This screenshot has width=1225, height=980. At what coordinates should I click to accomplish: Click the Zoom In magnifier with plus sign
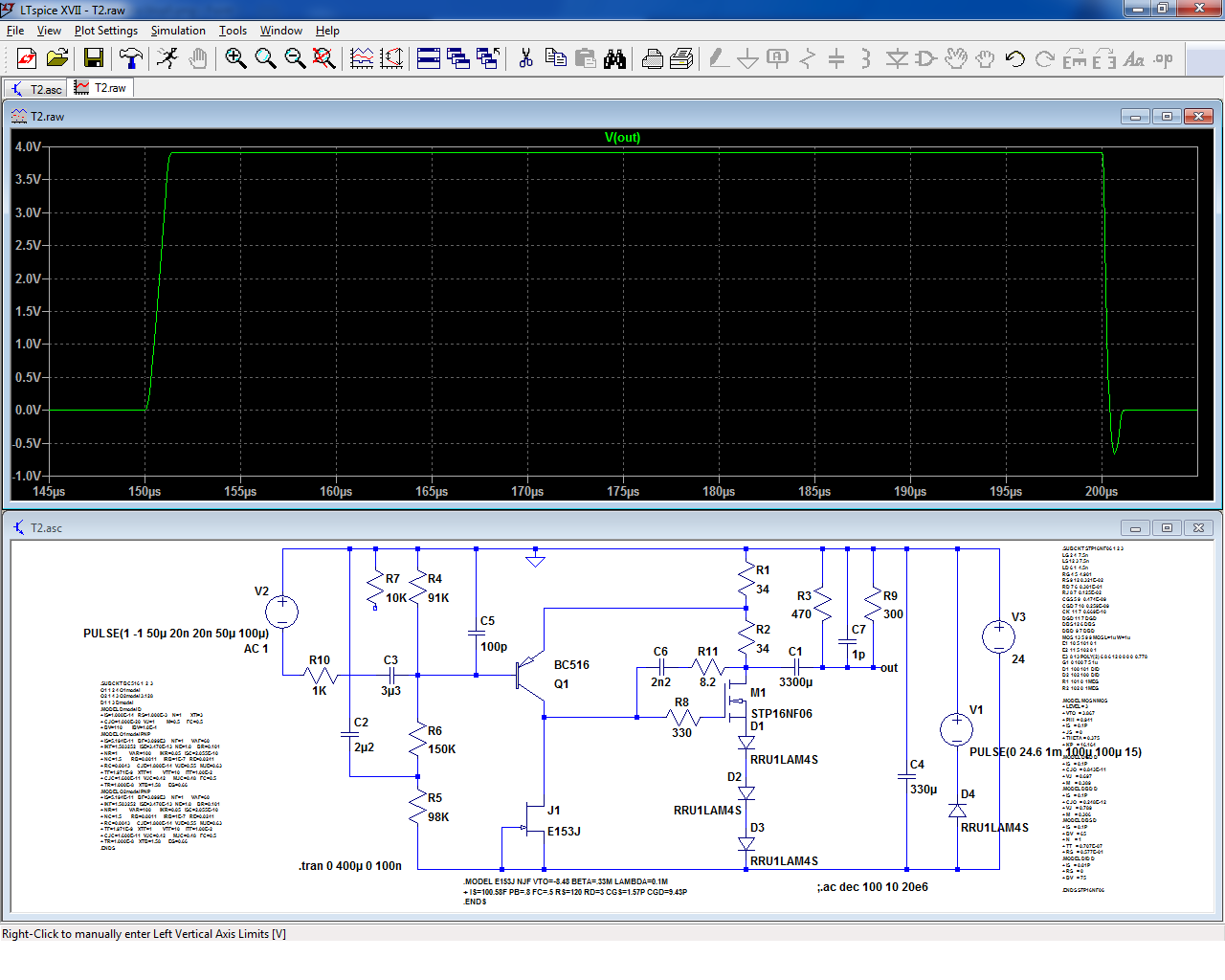(235, 59)
